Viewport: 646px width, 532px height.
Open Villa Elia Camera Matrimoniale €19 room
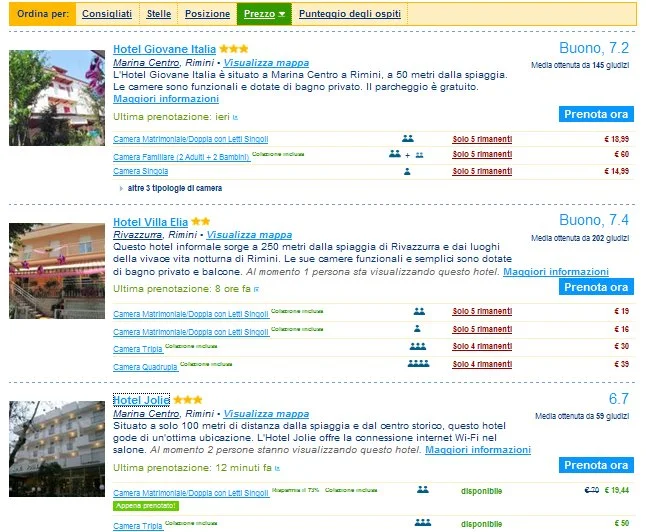click(191, 314)
